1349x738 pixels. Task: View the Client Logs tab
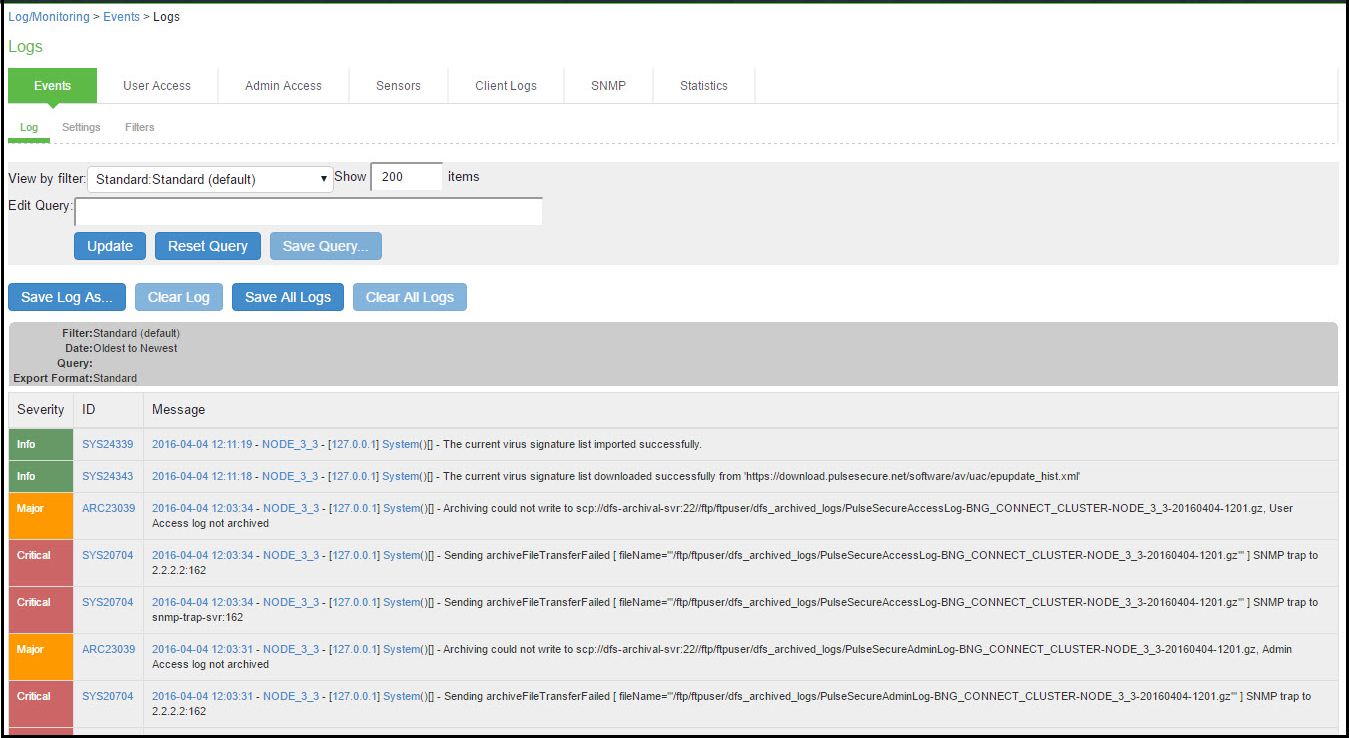tap(505, 86)
